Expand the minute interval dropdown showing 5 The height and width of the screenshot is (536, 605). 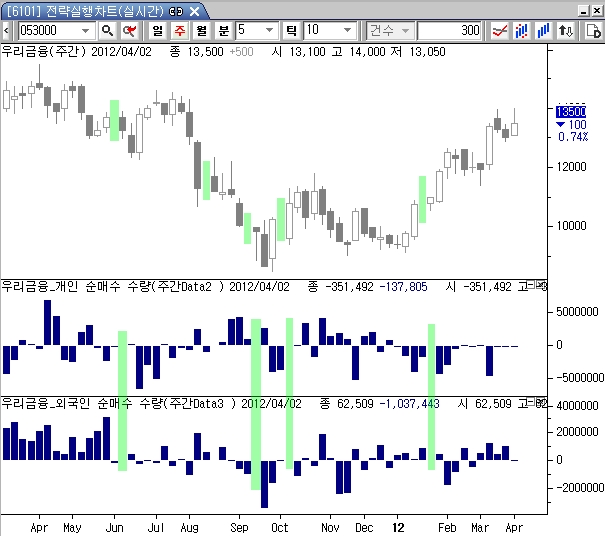(271, 31)
